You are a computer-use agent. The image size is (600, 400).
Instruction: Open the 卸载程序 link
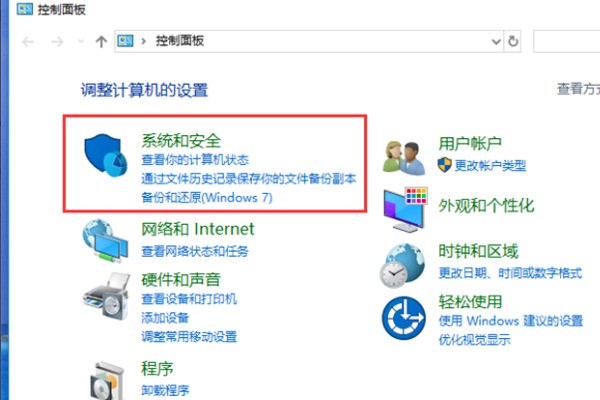[165, 390]
